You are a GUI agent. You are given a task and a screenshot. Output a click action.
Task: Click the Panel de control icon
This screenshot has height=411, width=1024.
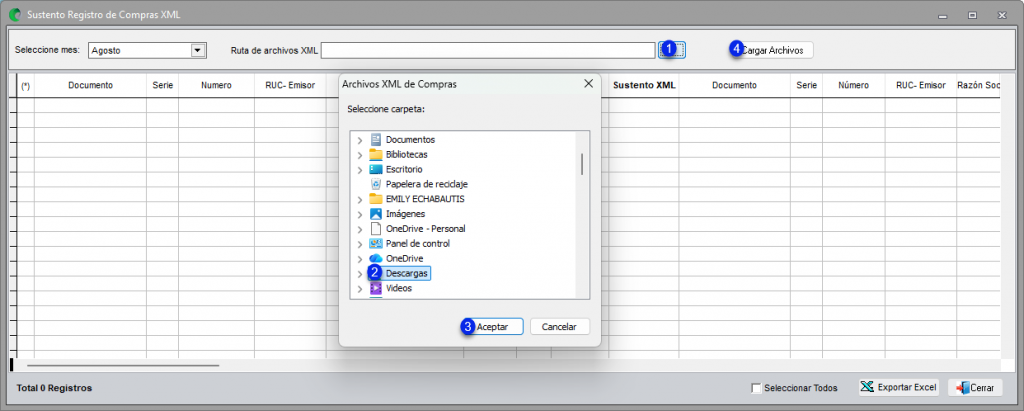tap(376, 244)
